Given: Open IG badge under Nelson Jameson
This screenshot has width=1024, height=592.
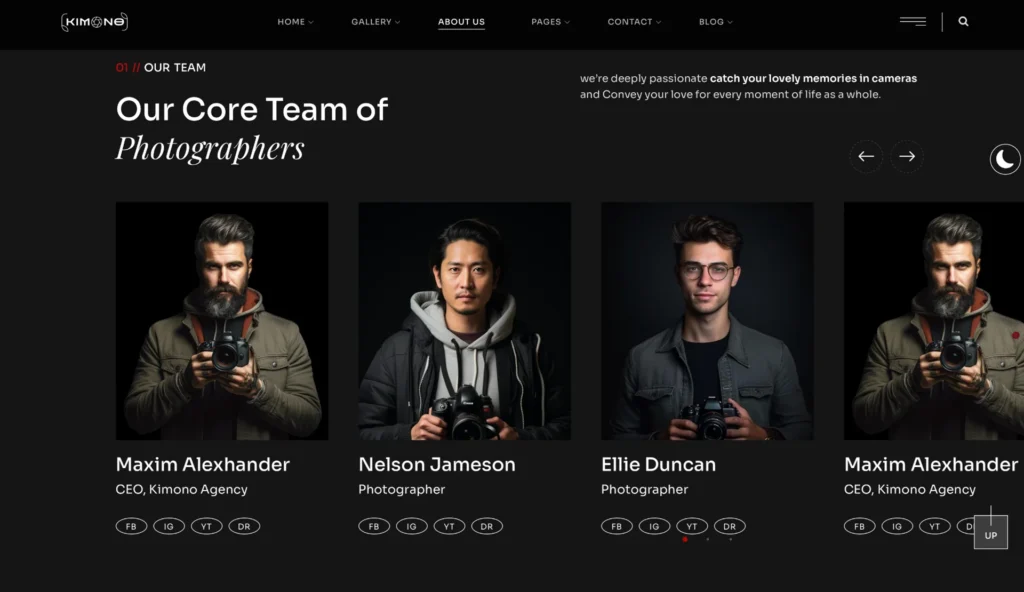Looking at the screenshot, I should pos(411,526).
